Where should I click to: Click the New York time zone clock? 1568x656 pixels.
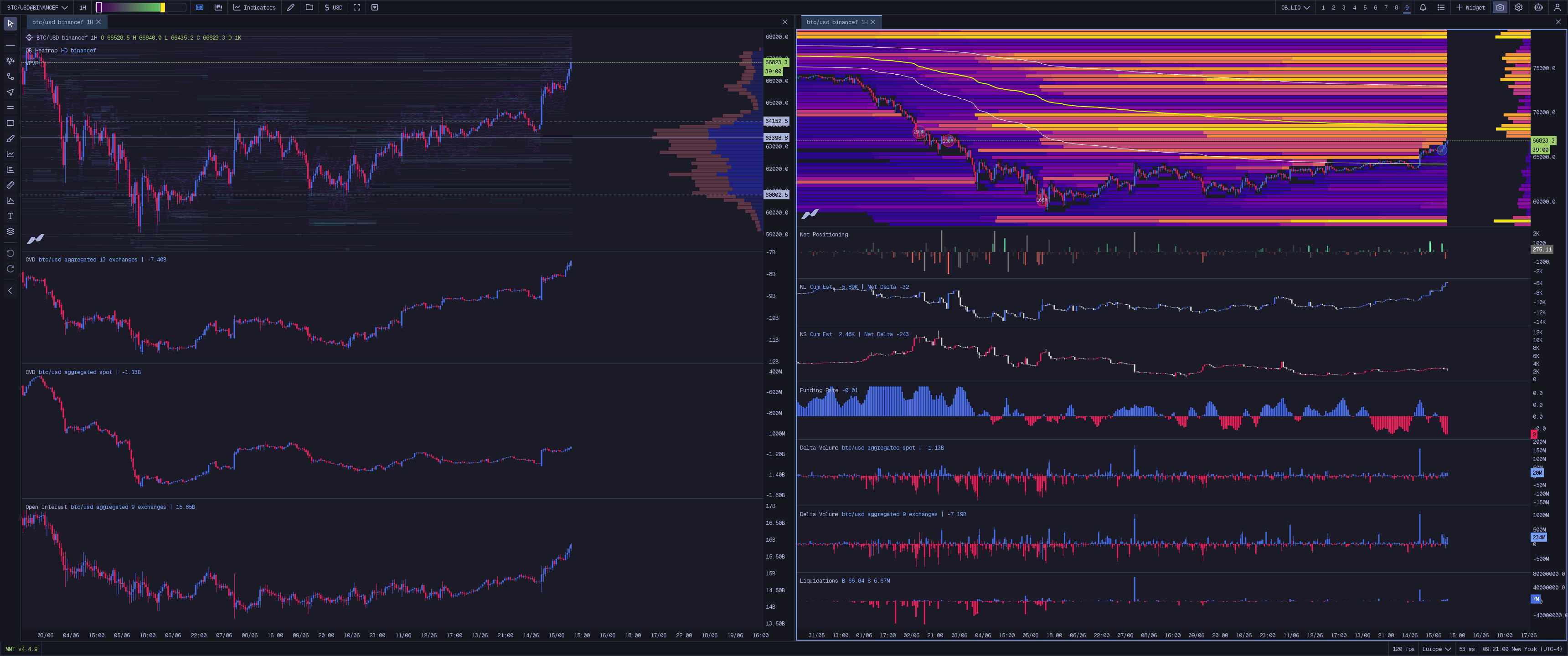1522,649
